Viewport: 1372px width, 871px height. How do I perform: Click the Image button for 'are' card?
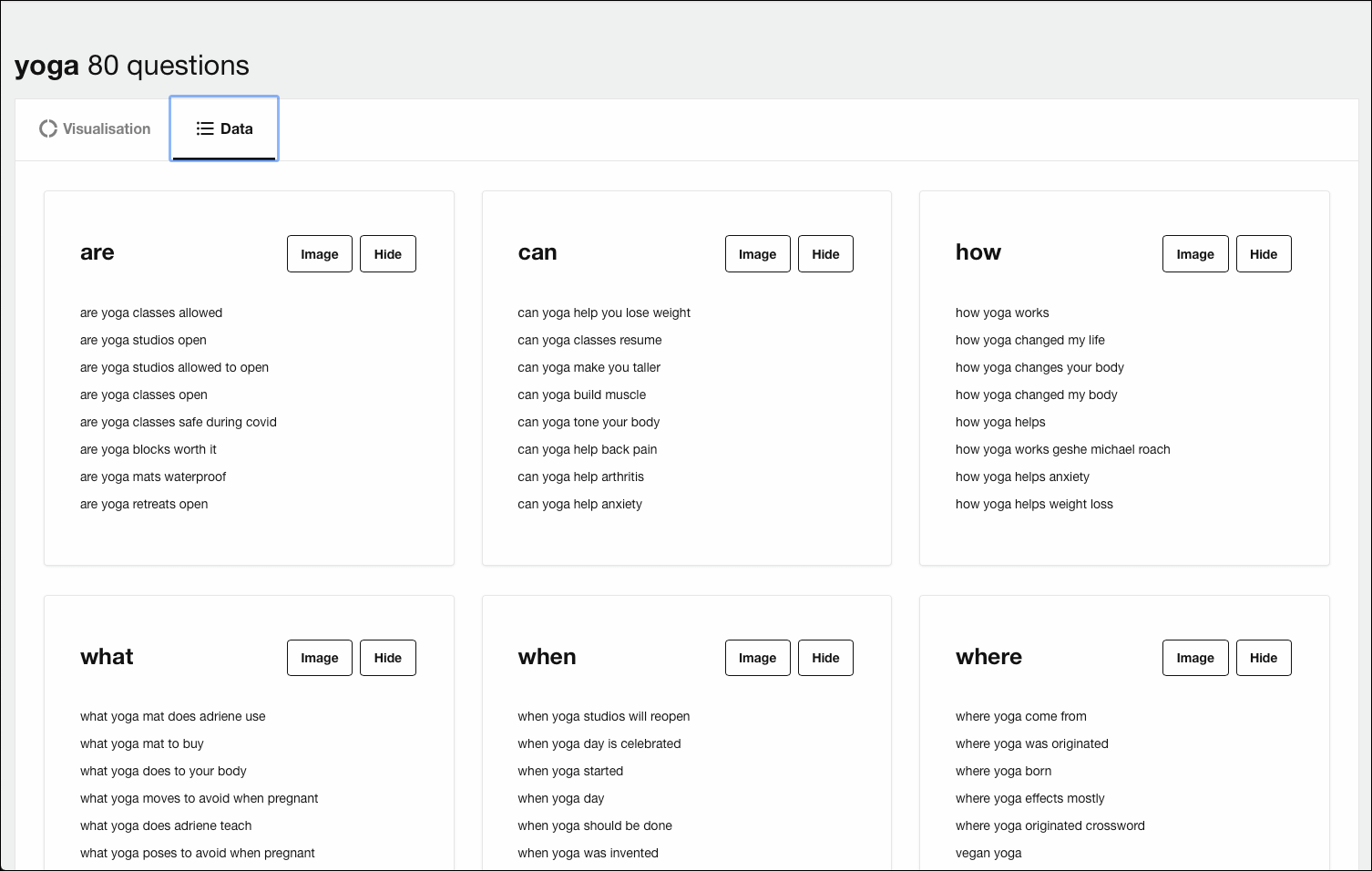pyautogui.click(x=319, y=254)
